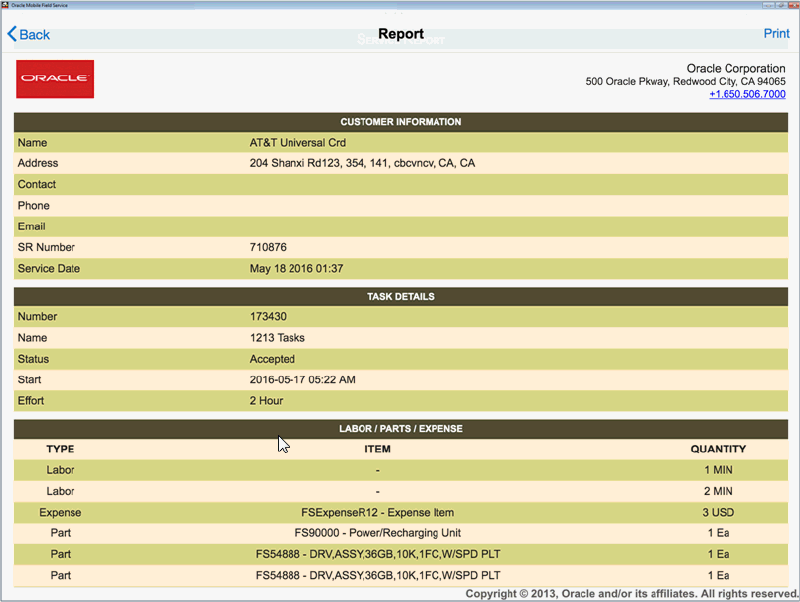The image size is (800, 602).
Task: Click the '3 USD' quantity cell
Action: (x=718, y=513)
